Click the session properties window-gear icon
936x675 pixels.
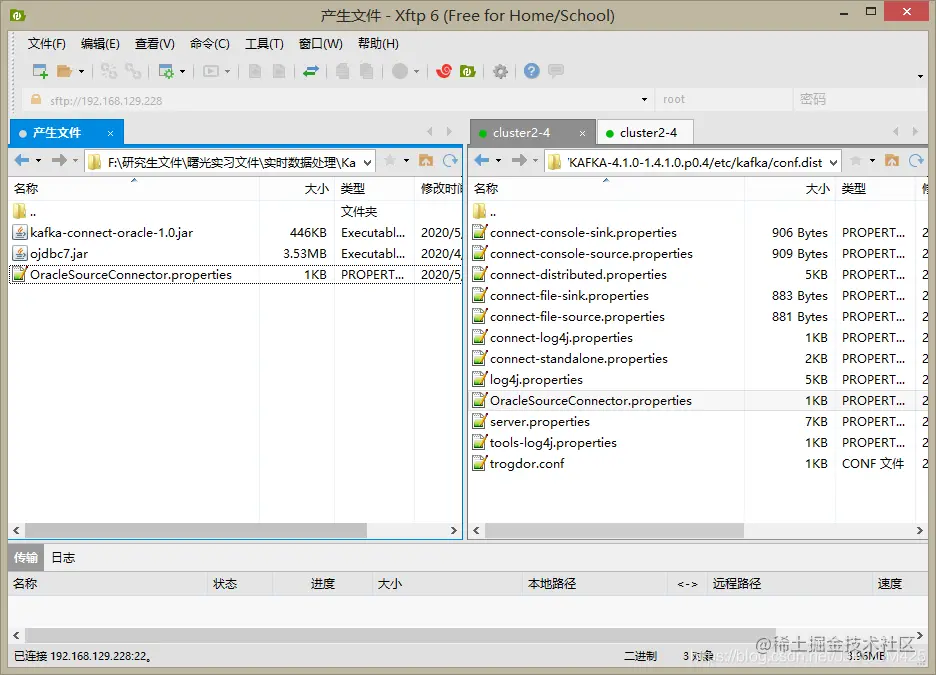pyautogui.click(x=166, y=71)
